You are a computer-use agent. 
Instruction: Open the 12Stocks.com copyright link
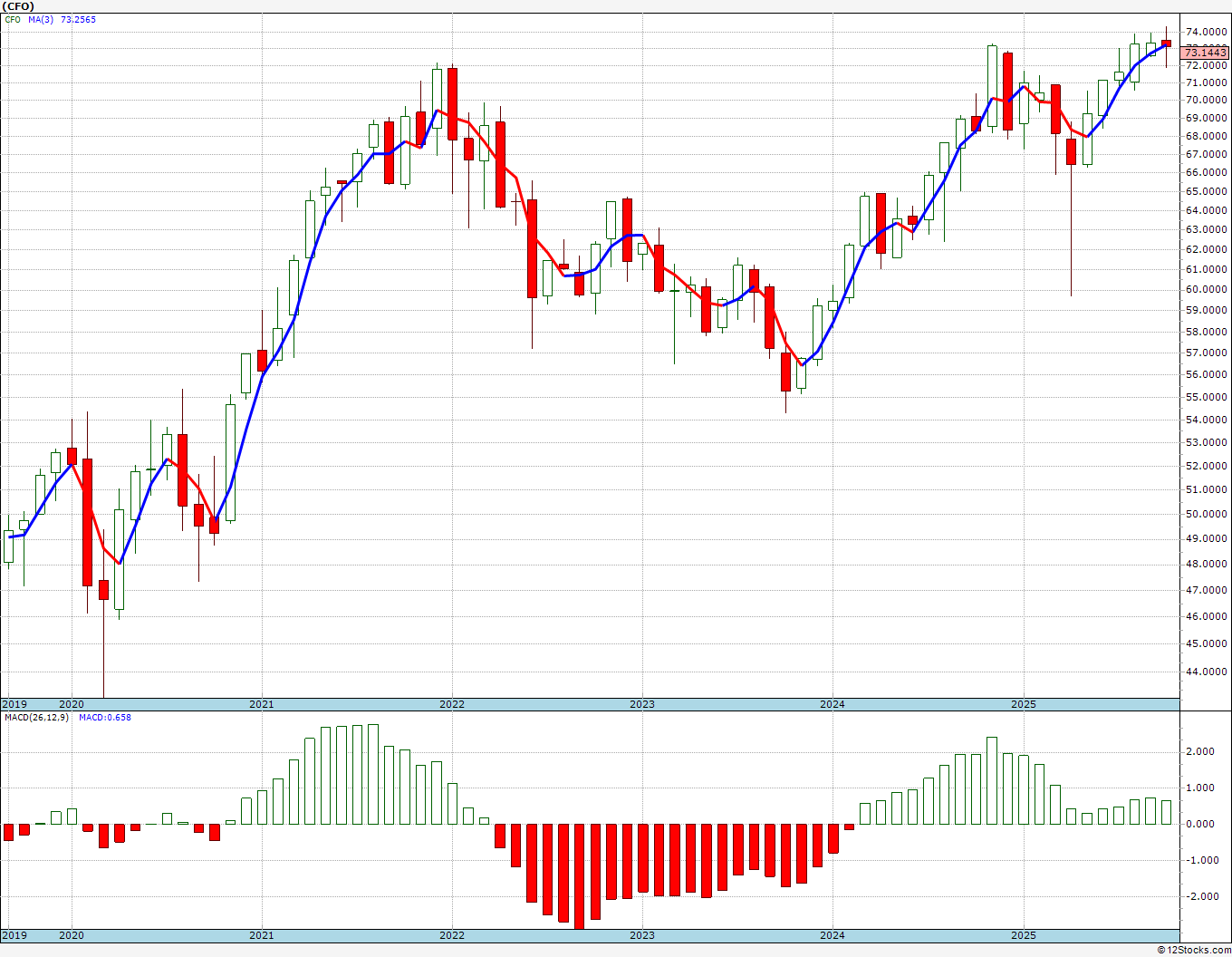pyautogui.click(x=1194, y=950)
